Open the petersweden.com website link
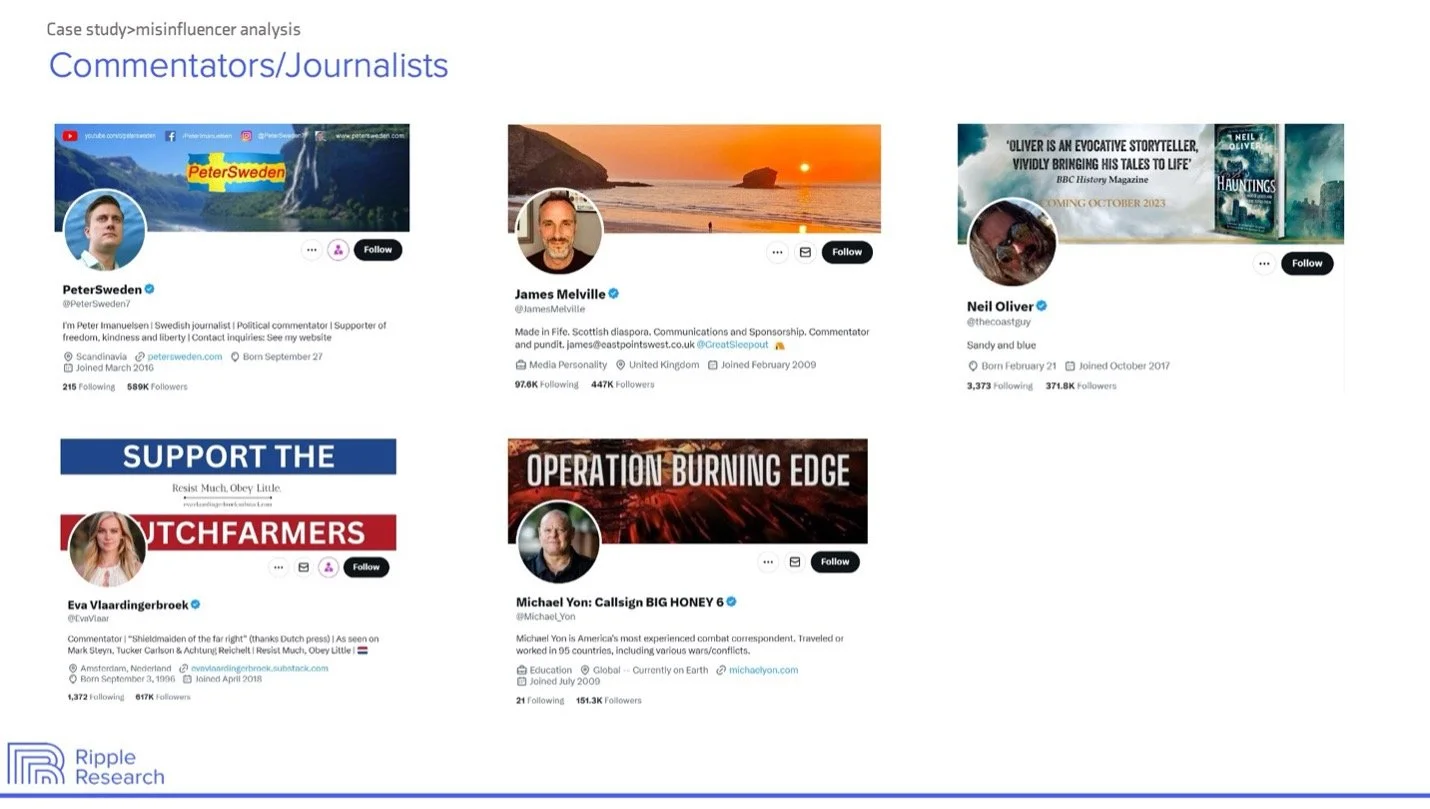Image resolution: width=1430 pixels, height=809 pixels. pyautogui.click(x=185, y=356)
